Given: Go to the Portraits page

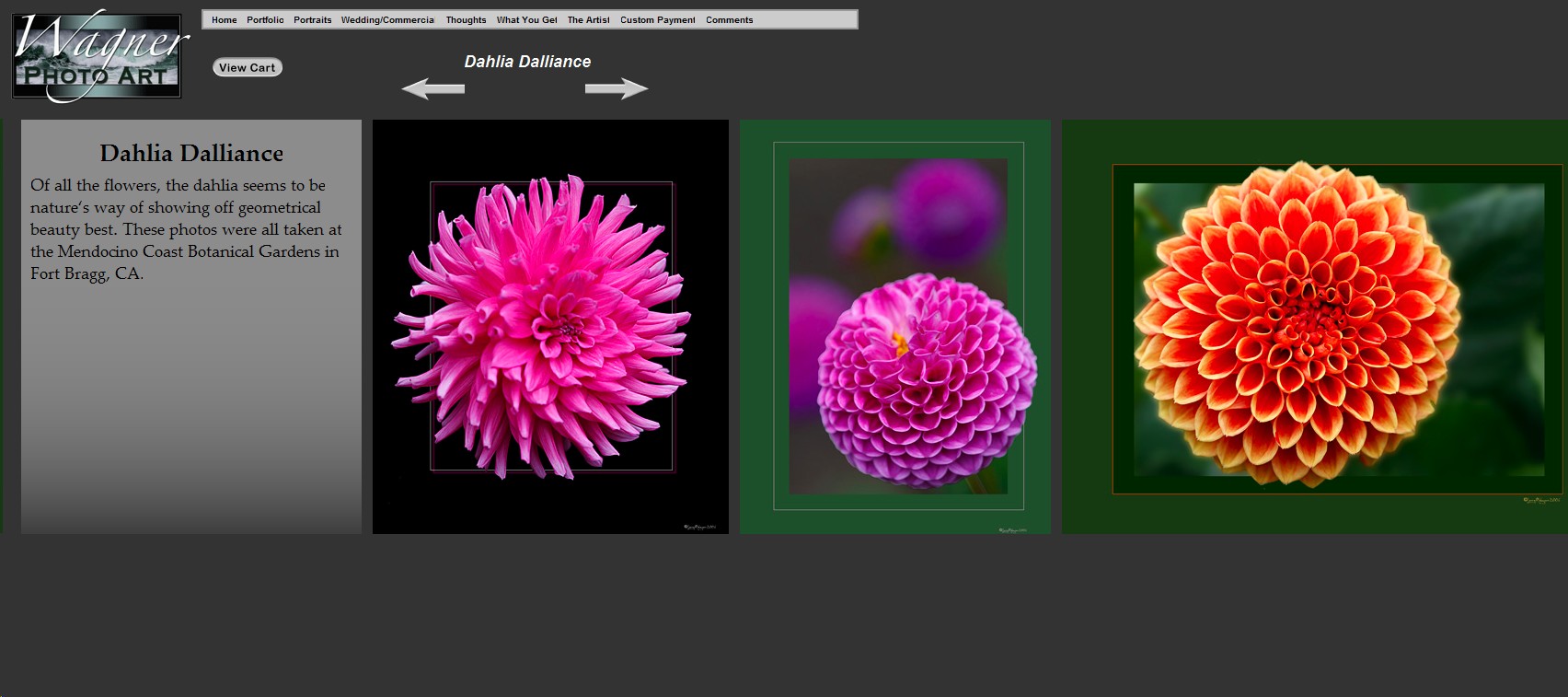Looking at the screenshot, I should coord(312,20).
